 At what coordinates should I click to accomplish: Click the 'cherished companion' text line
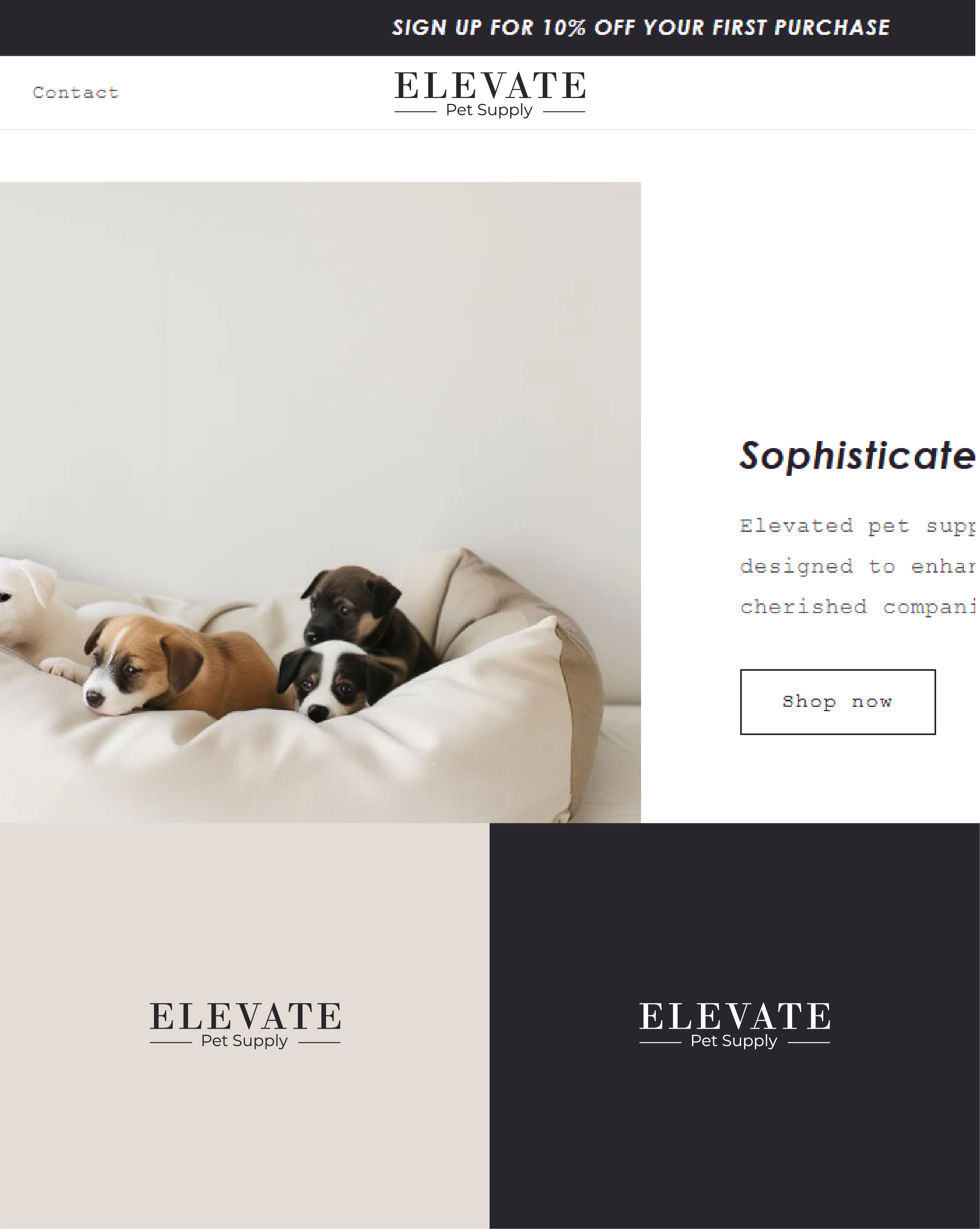click(x=857, y=606)
